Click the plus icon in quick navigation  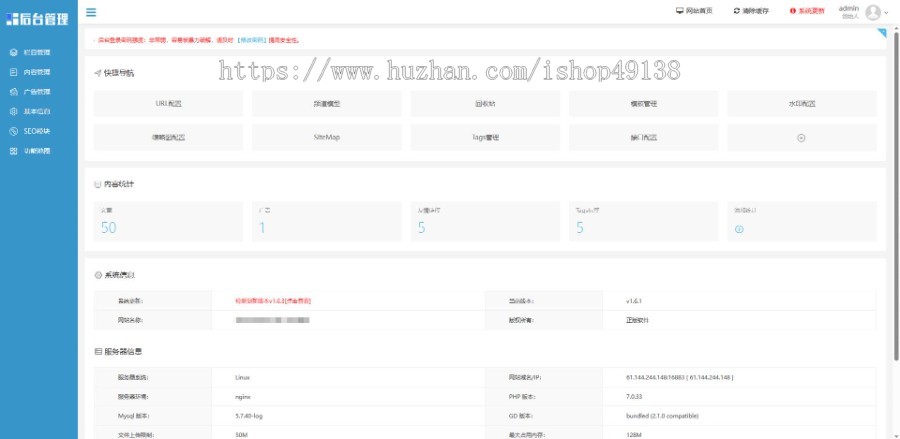tap(802, 138)
